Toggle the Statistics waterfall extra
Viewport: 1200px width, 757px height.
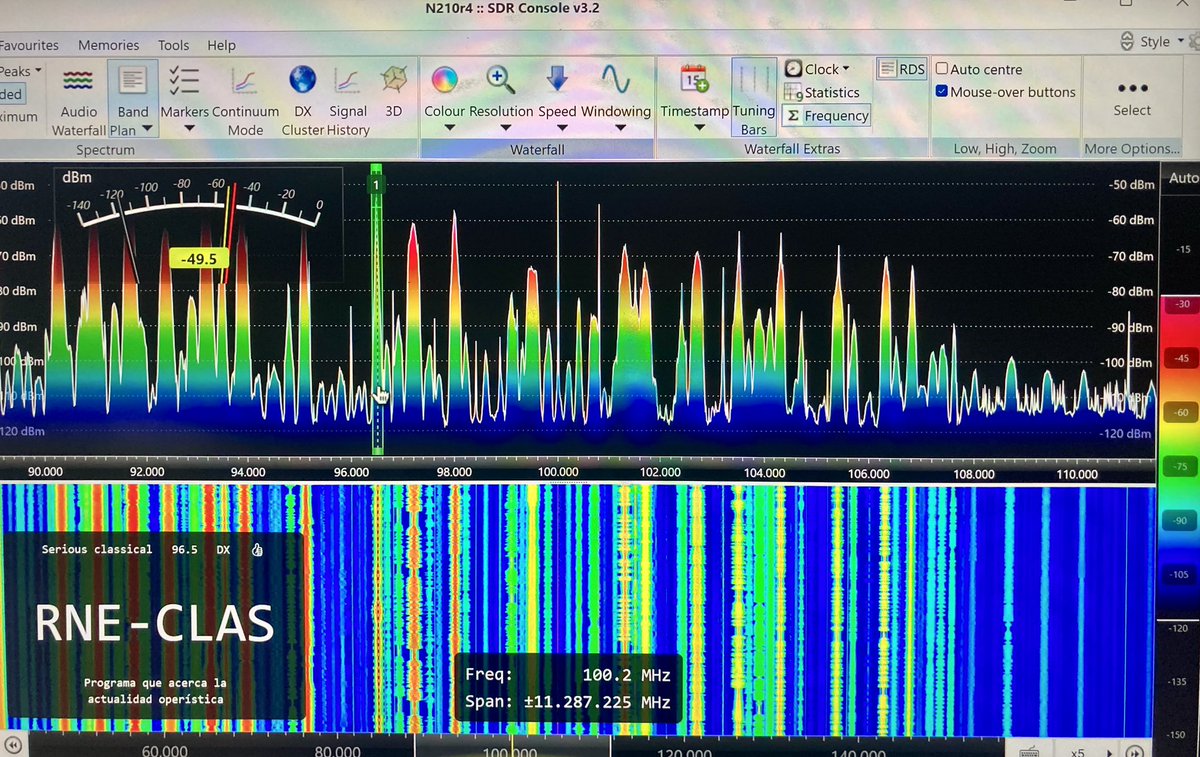(x=821, y=92)
